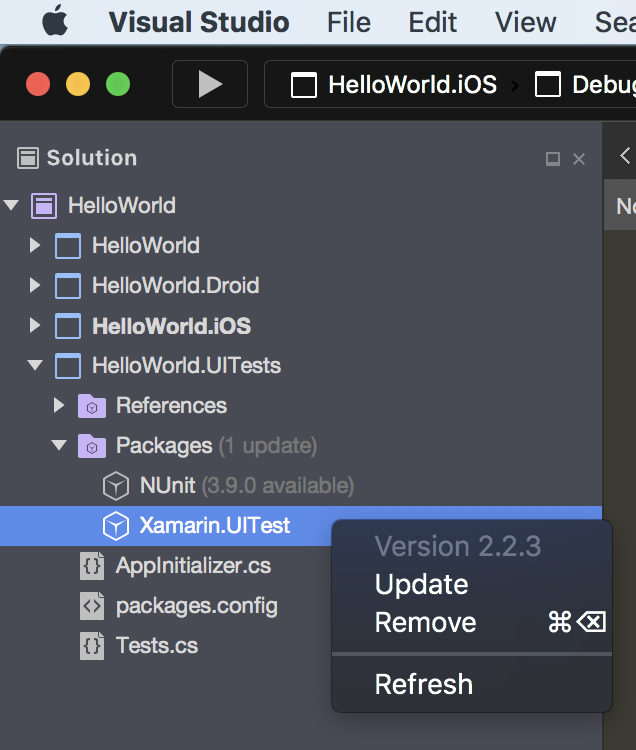Click the packages.config file icon

point(92,606)
